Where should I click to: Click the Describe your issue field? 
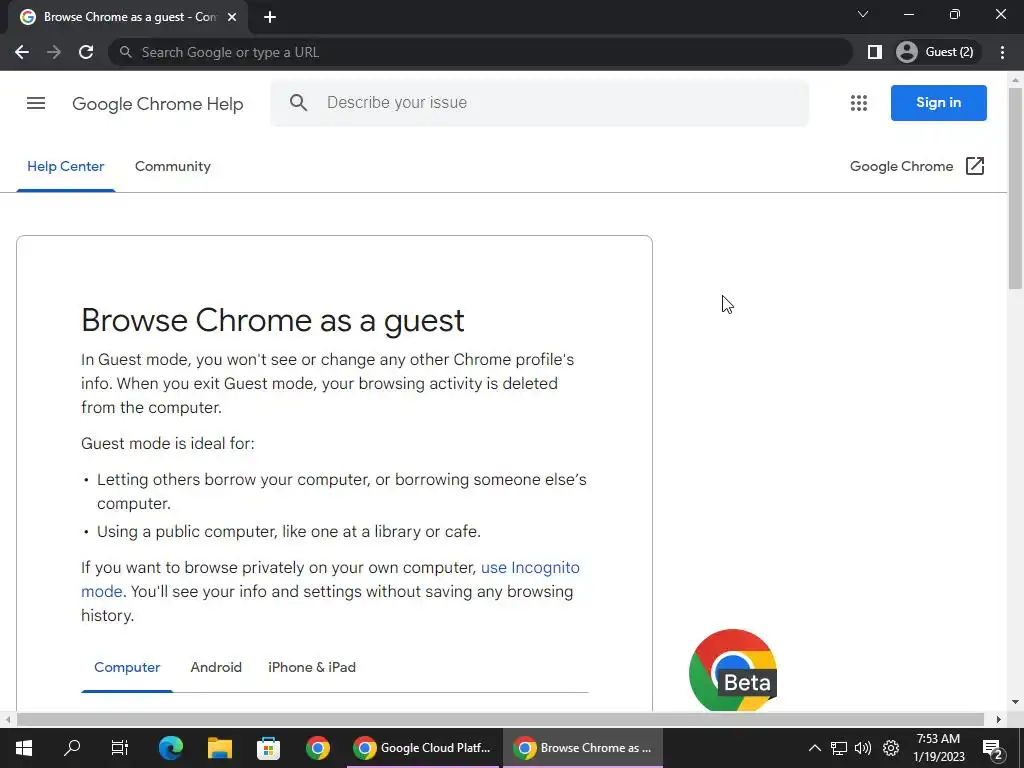539,103
